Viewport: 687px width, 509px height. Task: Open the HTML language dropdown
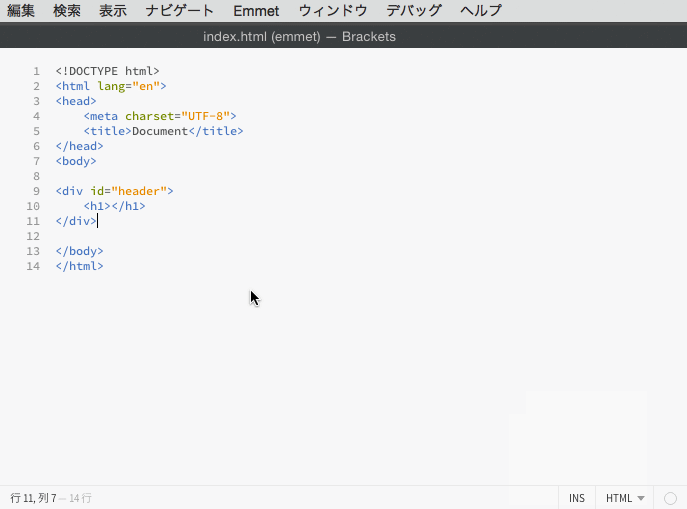(625, 498)
